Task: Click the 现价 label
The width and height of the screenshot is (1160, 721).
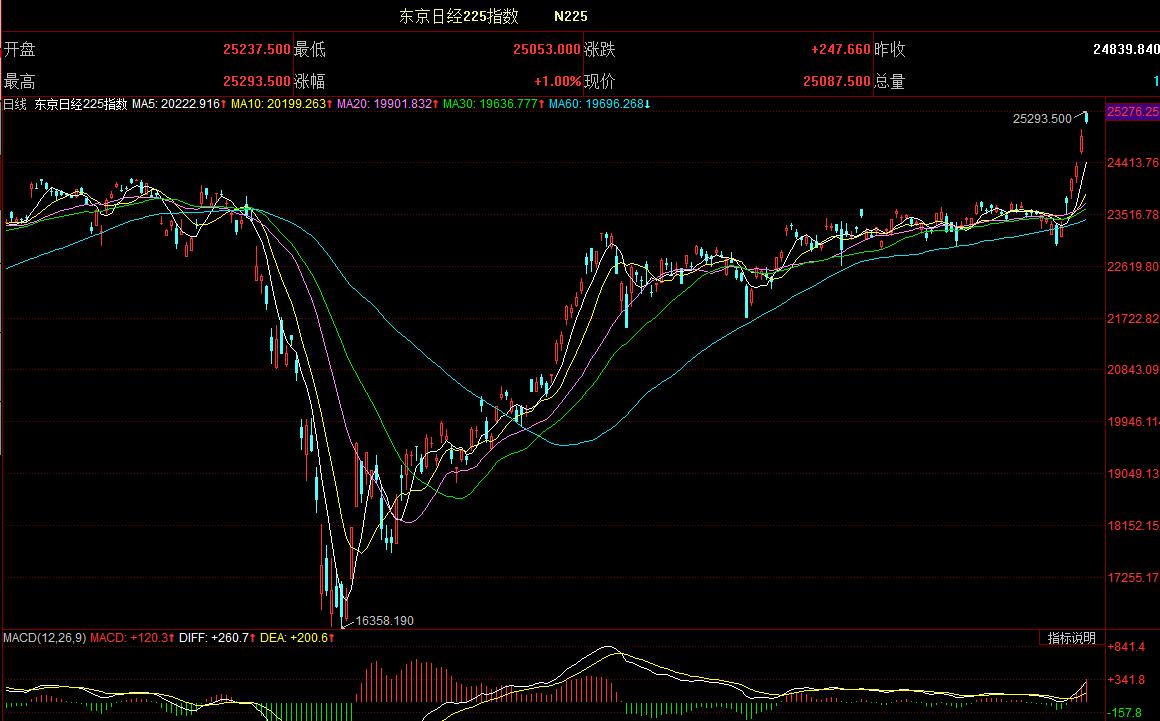Action: pos(600,81)
